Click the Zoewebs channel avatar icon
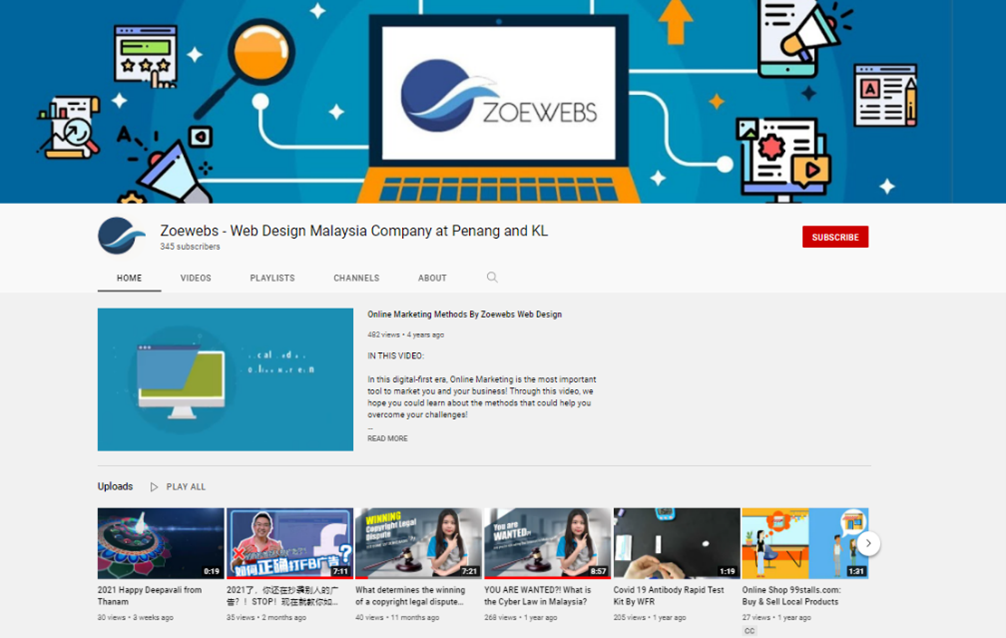The width and height of the screenshot is (1006, 638). pyautogui.click(x=121, y=236)
